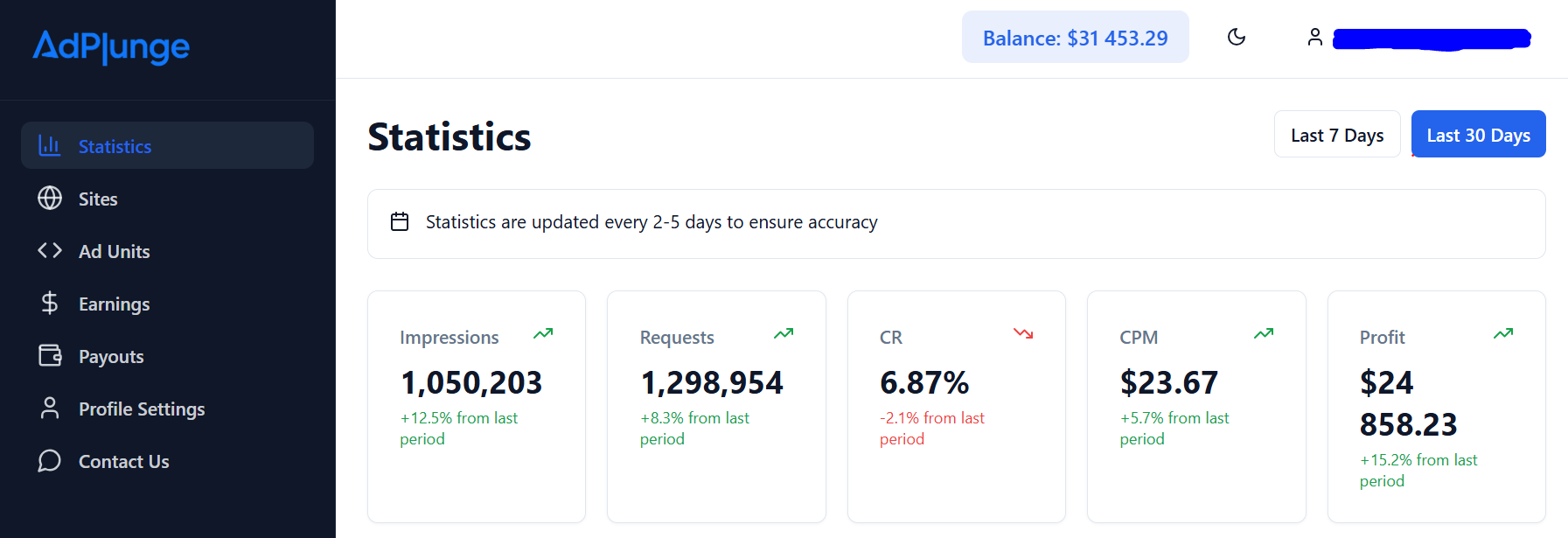This screenshot has width=1568, height=538.
Task: Click the -2.1% from last period text
Action: click(x=932, y=429)
